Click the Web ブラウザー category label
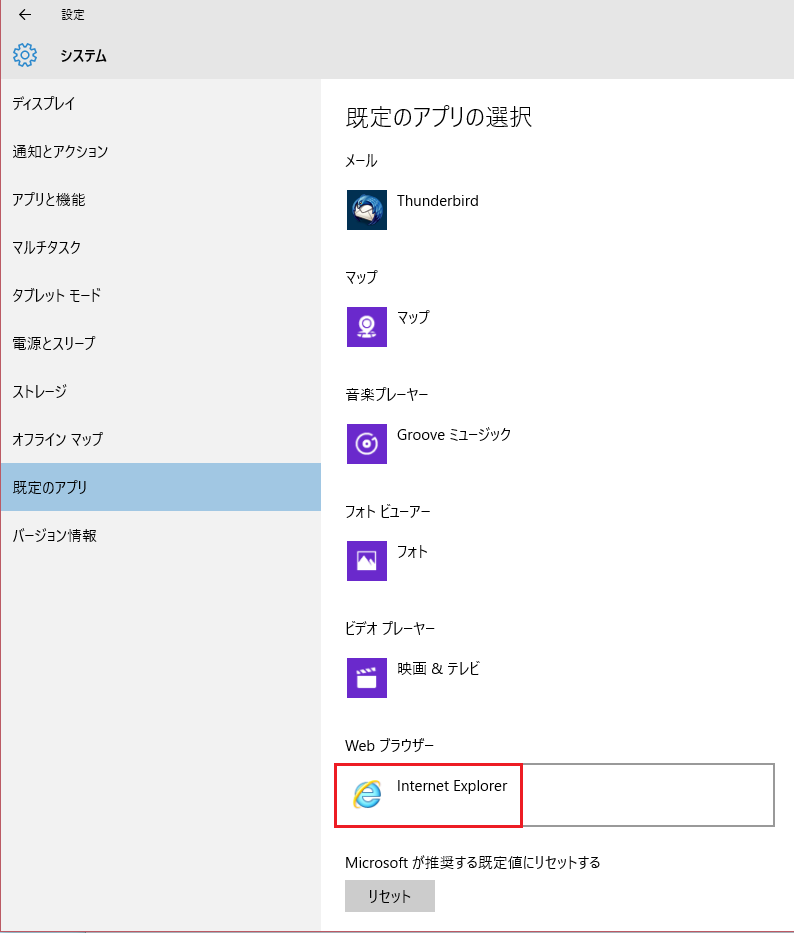Viewport: 794px width, 933px height. [389, 746]
